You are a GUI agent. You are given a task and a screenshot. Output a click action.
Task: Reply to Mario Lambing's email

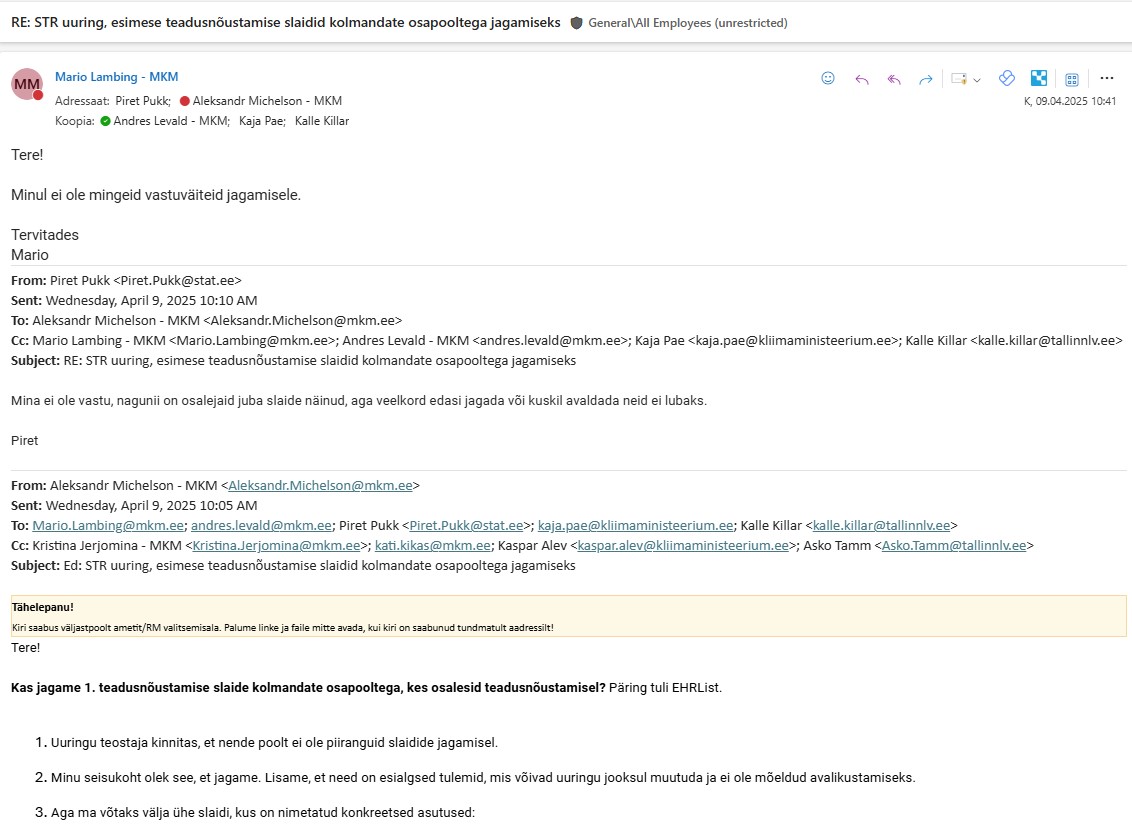(x=861, y=79)
